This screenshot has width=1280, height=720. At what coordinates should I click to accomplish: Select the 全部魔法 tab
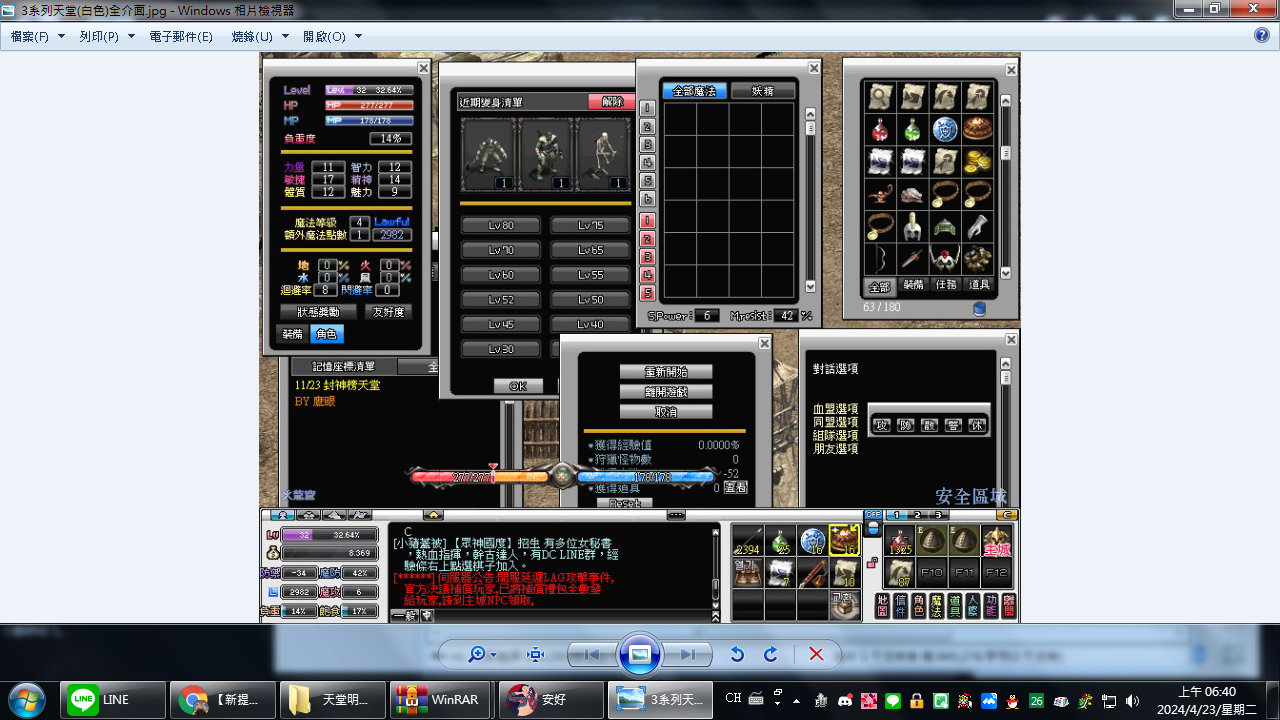pyautogui.click(x=695, y=91)
